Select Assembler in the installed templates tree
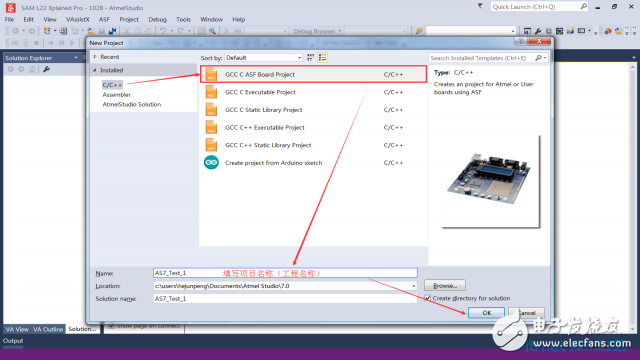The width and height of the screenshot is (640, 360). pyautogui.click(x=116, y=95)
